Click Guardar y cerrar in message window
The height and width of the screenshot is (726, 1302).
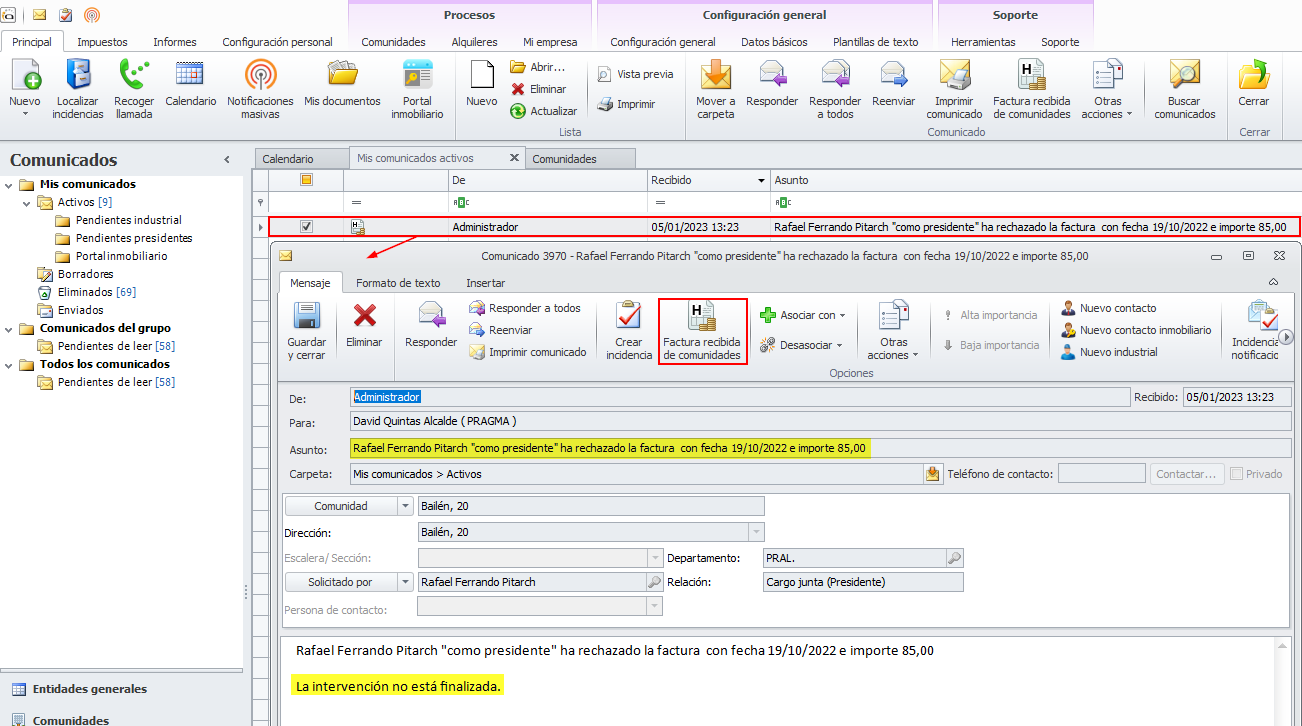point(306,331)
